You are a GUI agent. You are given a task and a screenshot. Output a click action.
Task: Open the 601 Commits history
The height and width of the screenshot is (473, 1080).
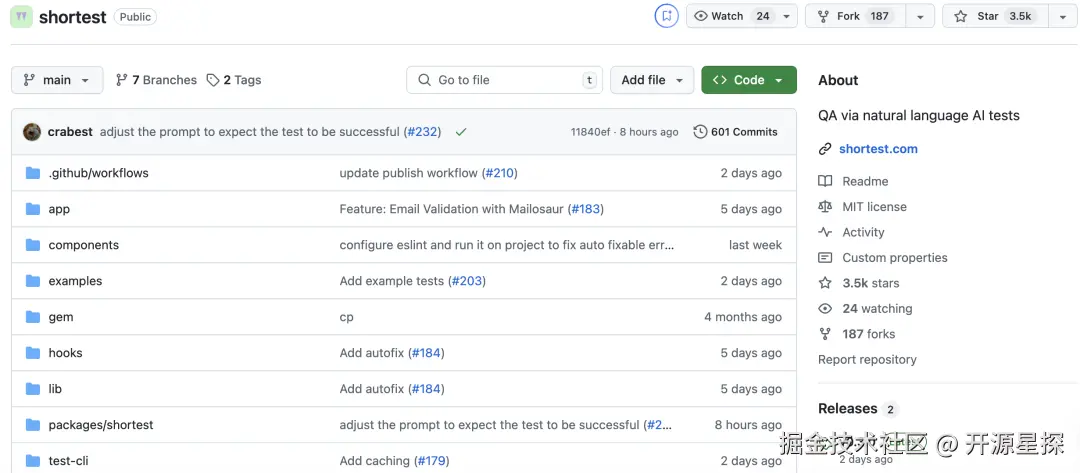(x=735, y=132)
